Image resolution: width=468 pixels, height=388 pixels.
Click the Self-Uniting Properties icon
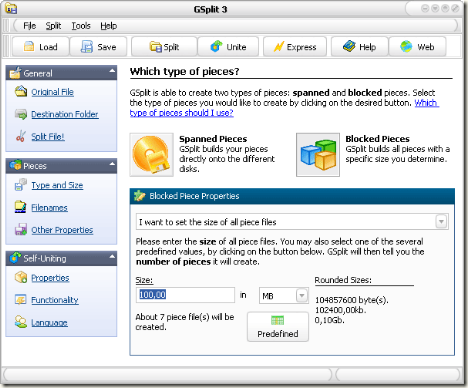pyautogui.click(x=21, y=277)
